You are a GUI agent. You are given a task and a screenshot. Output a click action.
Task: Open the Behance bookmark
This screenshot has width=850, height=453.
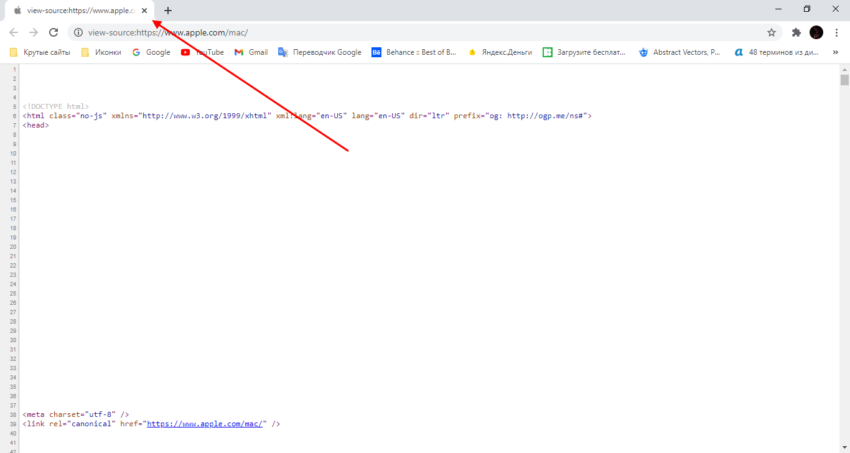coord(413,52)
